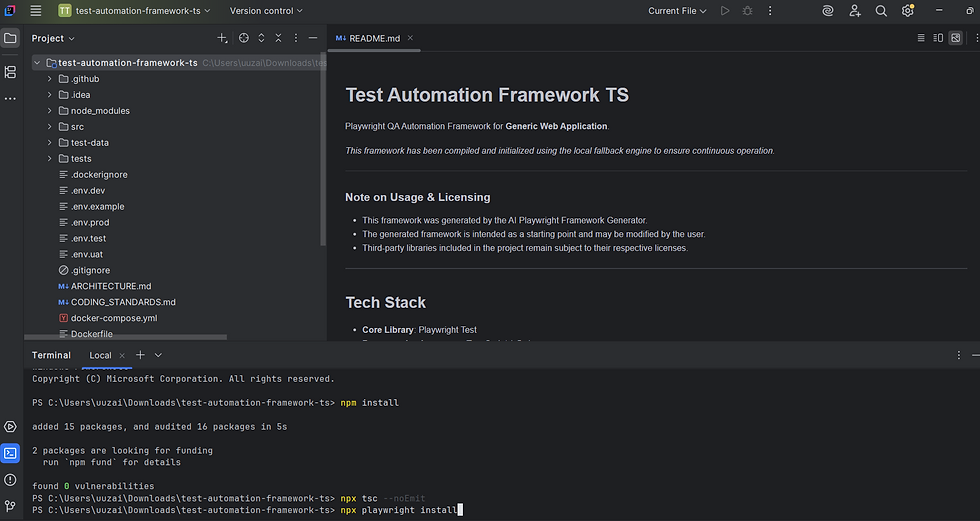Open the Project tool window folder icon

point(10,38)
